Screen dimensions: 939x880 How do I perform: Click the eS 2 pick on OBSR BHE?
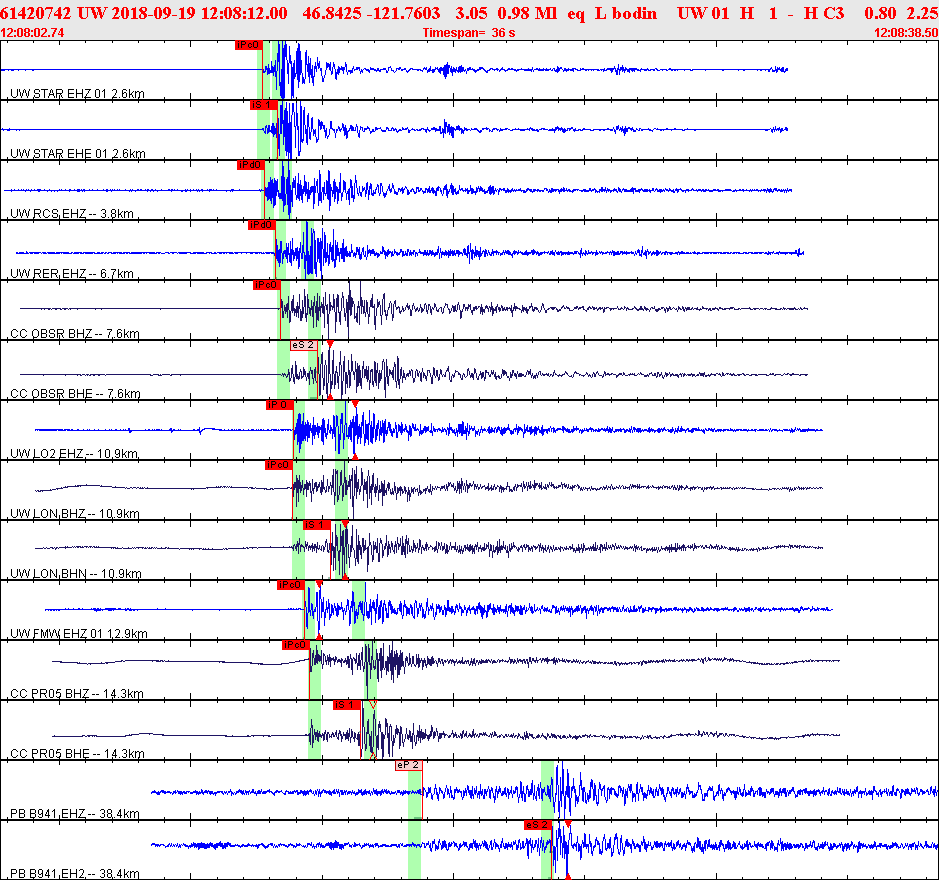coord(303,345)
